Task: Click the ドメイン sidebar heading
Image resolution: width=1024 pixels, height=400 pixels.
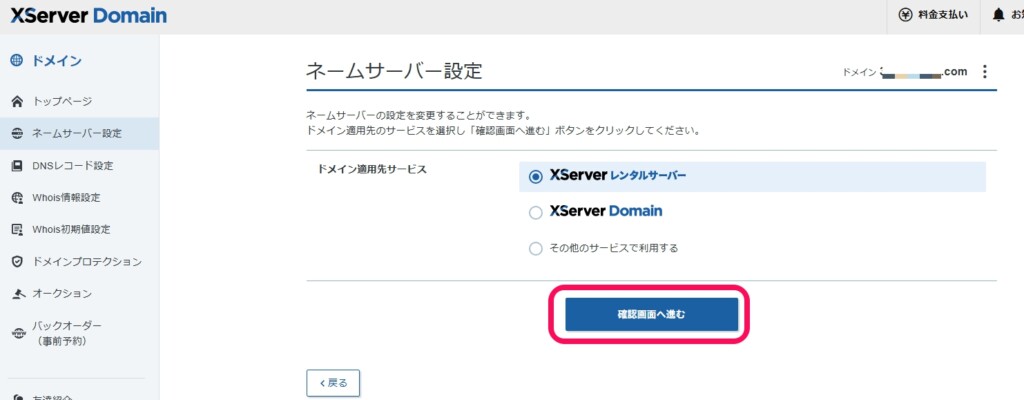Action: click(x=57, y=61)
